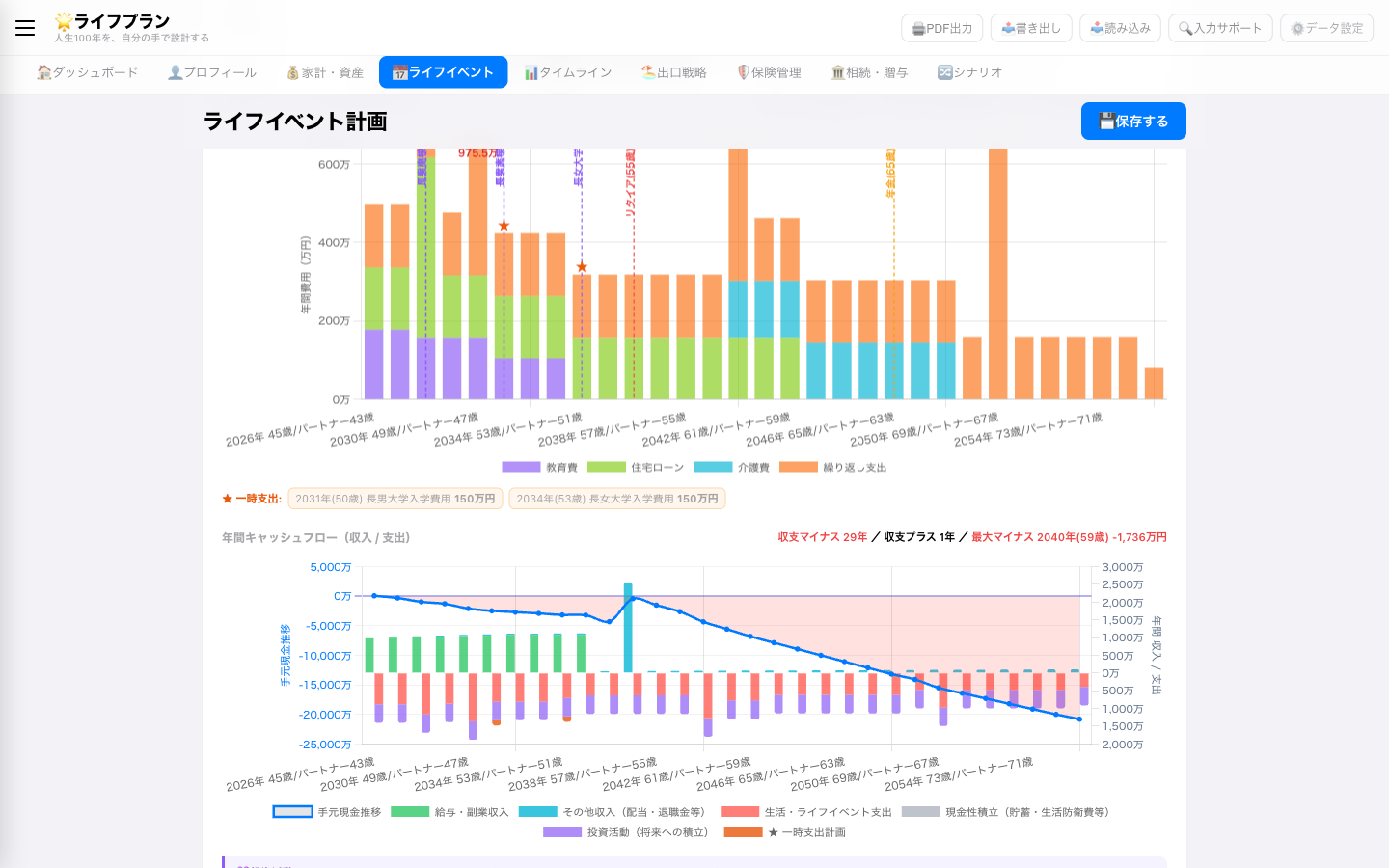Switch to the ダッシュボード tab
This screenshot has height=868, width=1389.
click(x=88, y=72)
